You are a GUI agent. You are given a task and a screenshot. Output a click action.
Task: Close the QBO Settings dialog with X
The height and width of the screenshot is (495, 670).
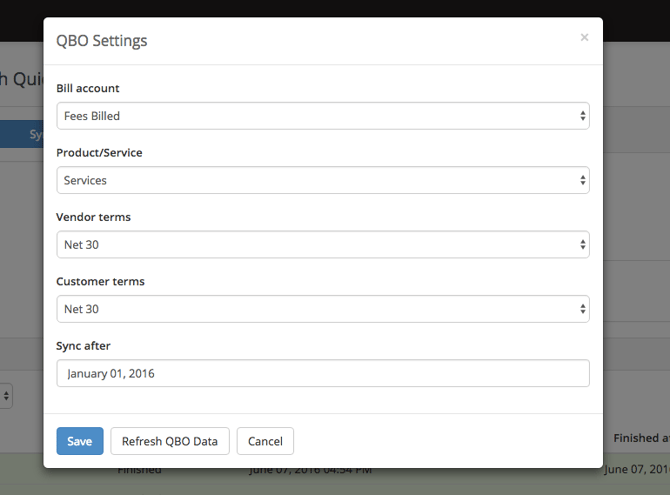point(584,38)
